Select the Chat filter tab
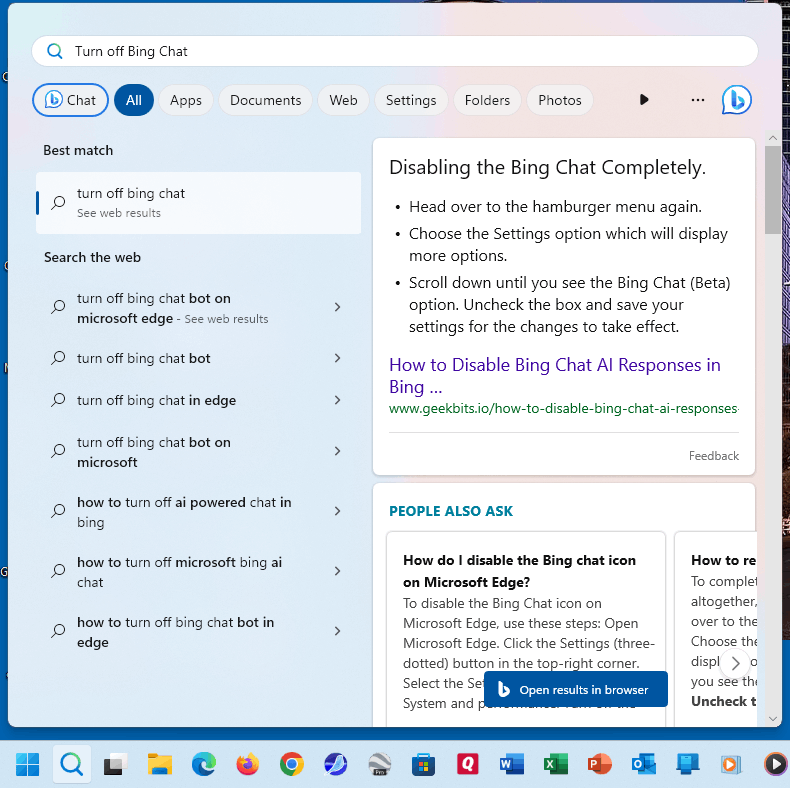 (71, 100)
